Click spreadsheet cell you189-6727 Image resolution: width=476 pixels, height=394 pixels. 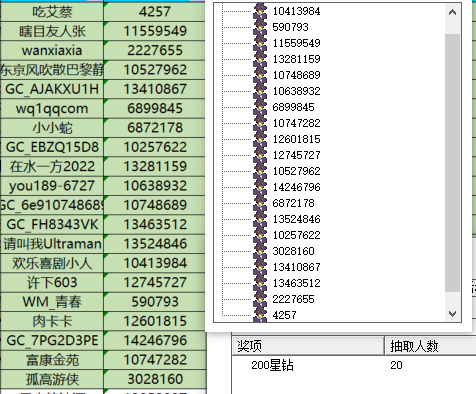coord(52,186)
